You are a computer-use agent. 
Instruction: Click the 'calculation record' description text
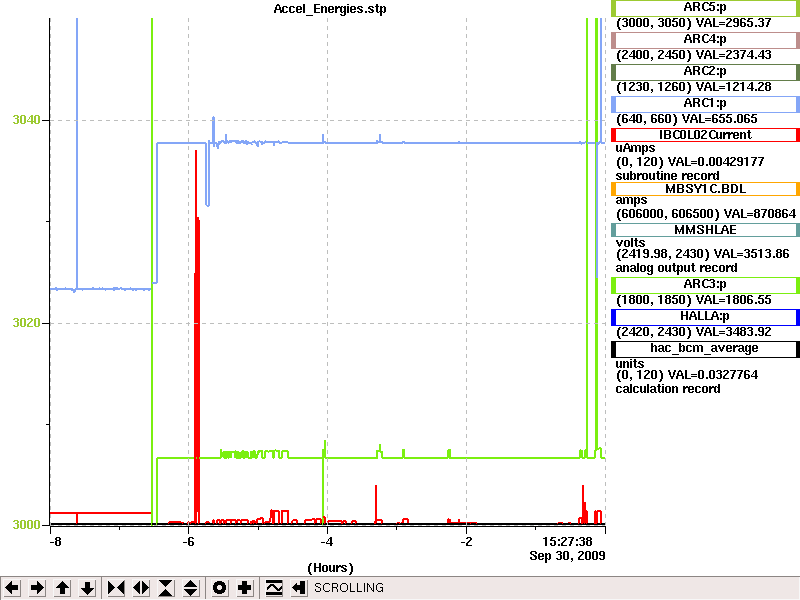point(668,389)
